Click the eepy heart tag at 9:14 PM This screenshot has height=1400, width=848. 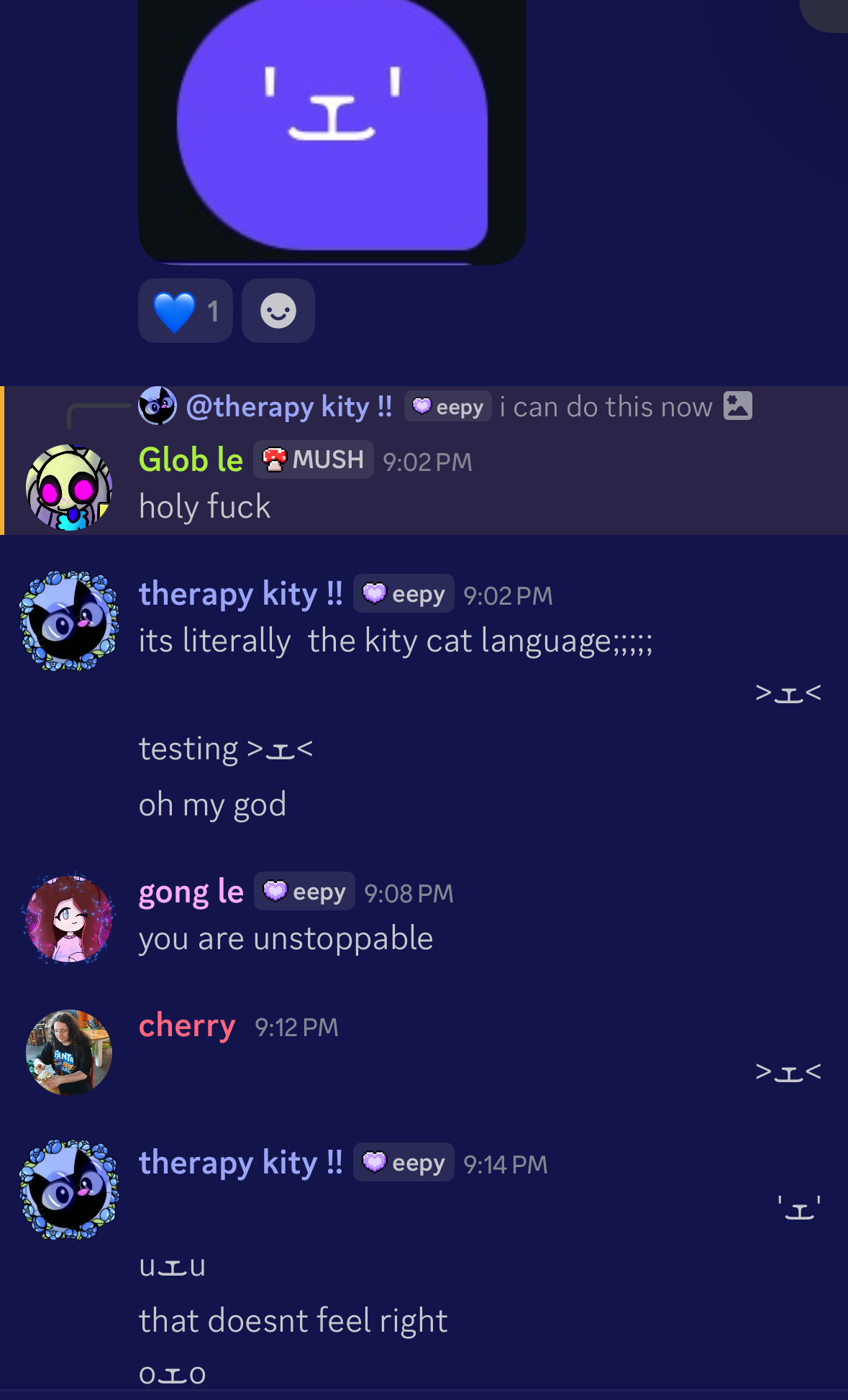pos(404,1163)
